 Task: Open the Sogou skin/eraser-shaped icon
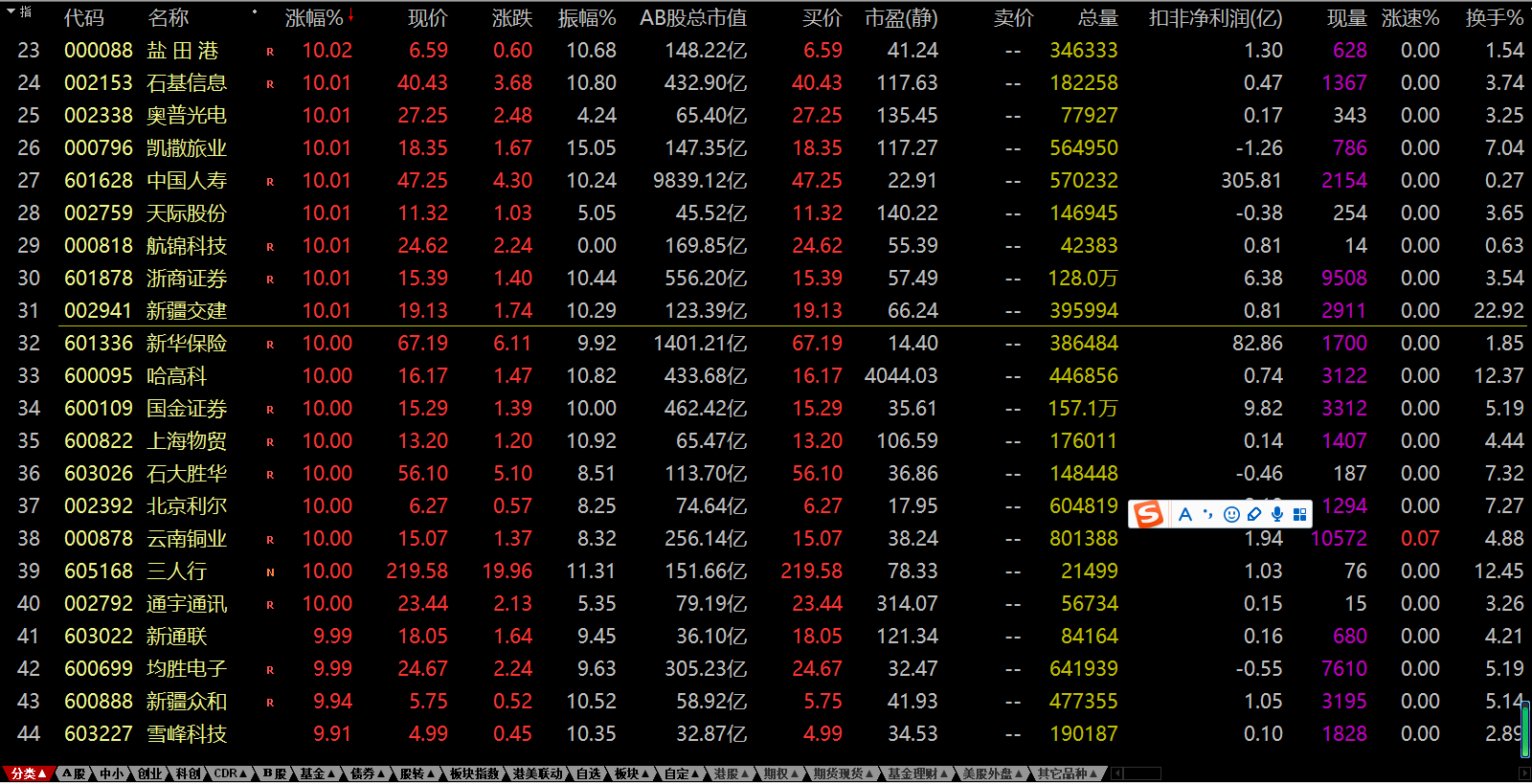click(1254, 514)
